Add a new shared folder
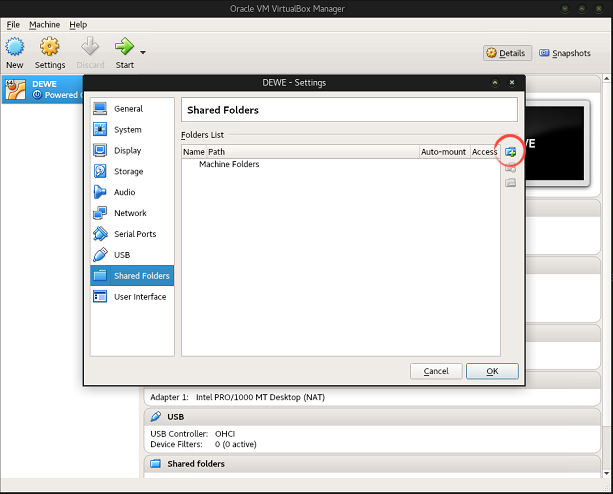 [x=511, y=152]
